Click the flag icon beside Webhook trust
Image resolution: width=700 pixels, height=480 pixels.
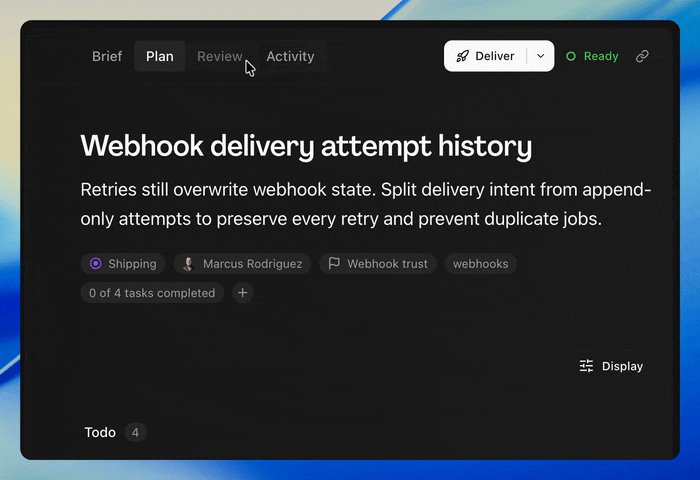click(334, 263)
